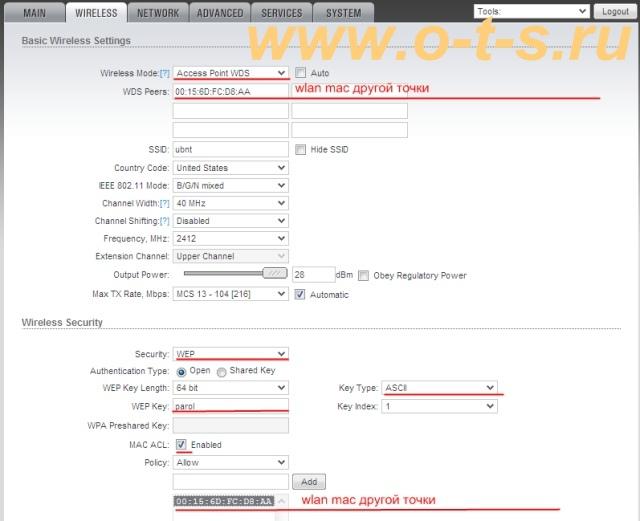Click the third-row right WDS Peers field

pos(349,130)
